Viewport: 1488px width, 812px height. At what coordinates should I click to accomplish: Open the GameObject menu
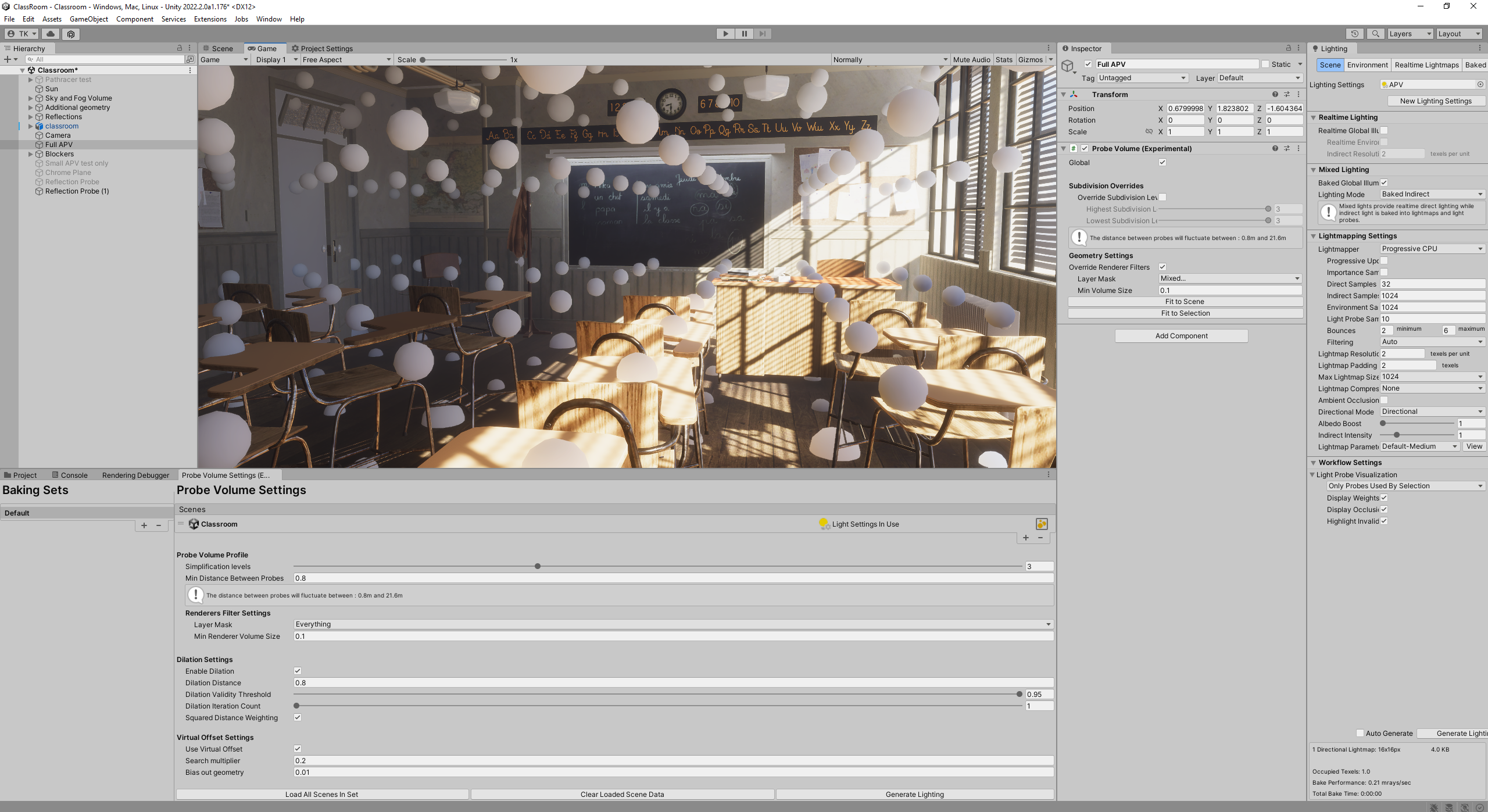(x=88, y=19)
